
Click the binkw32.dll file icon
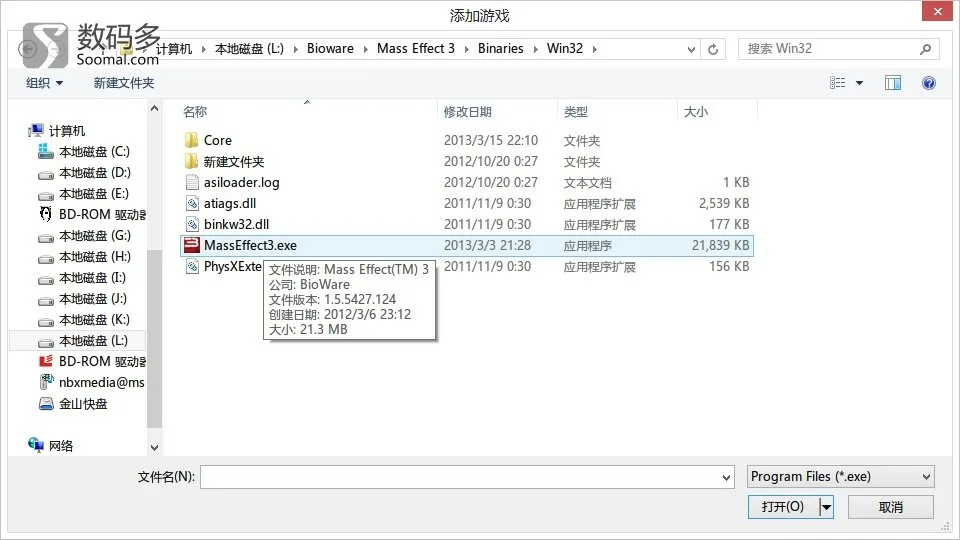click(192, 224)
